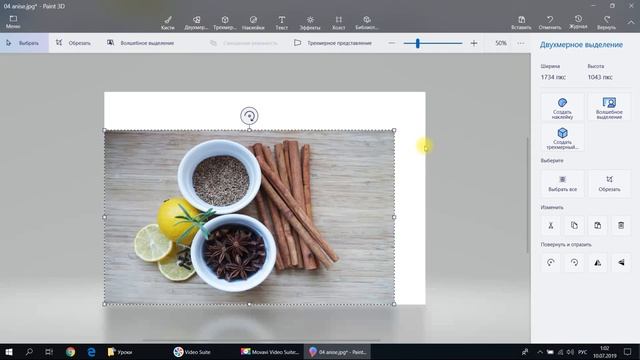640x360 pixels.
Task: Show hidden tray icons chevron
Action: 540,352
